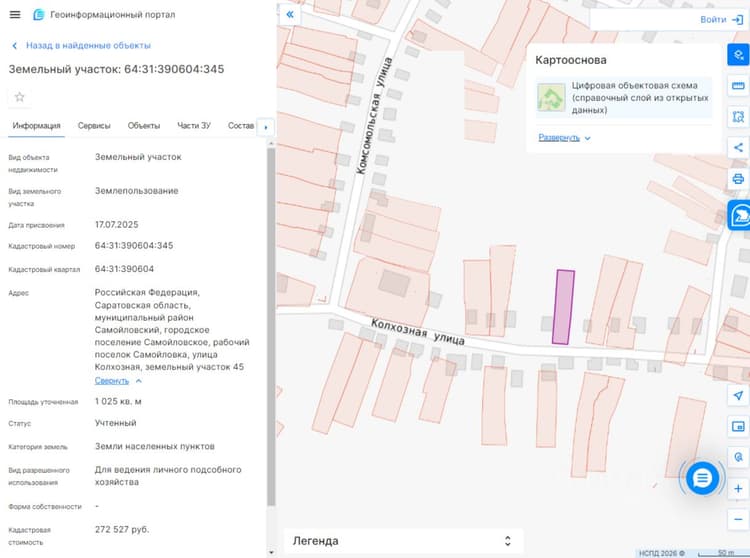The height and width of the screenshot is (558, 750).
Task: Switch to the Сервисы tab
Action: (94, 126)
